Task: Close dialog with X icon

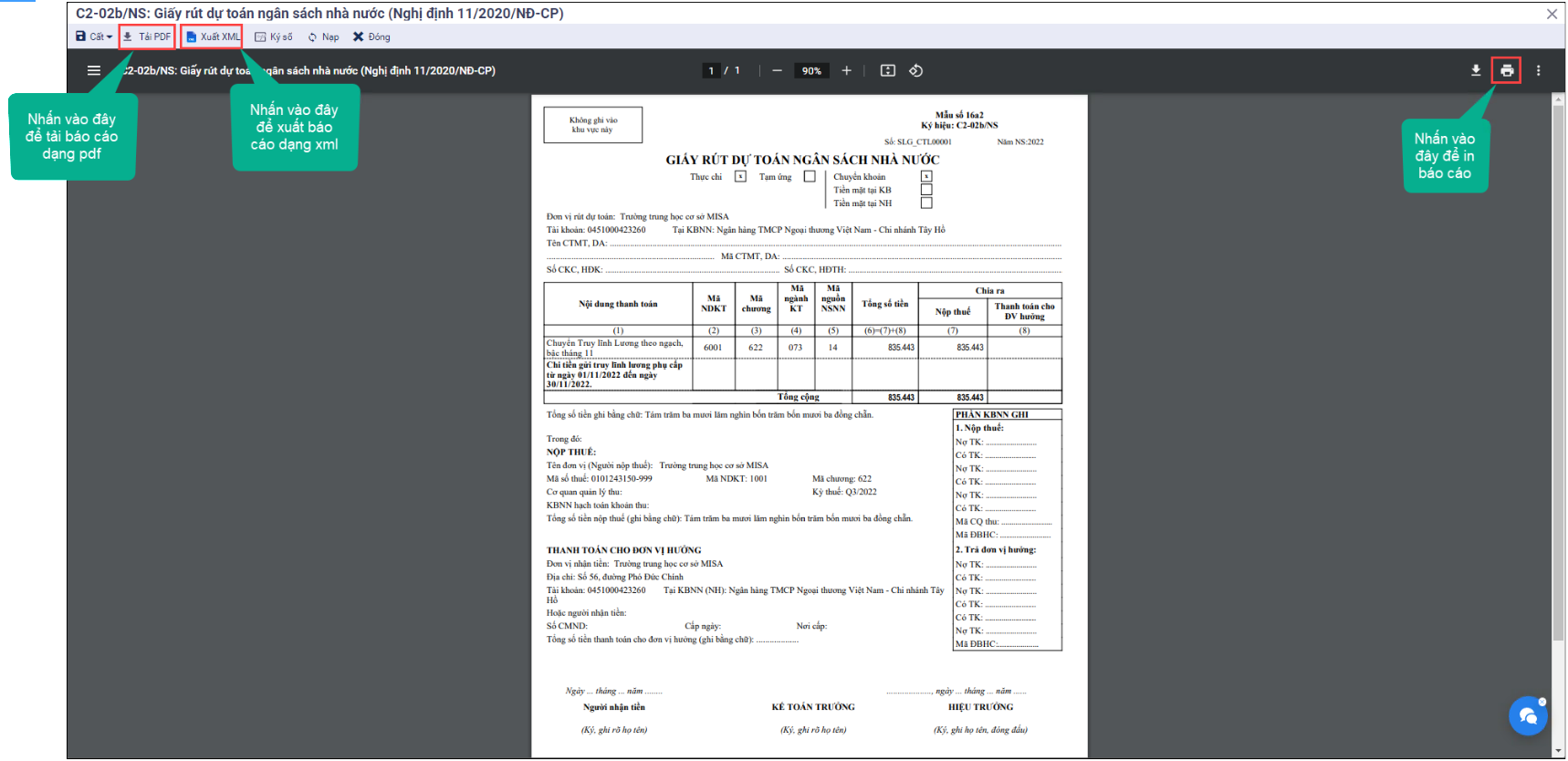Action: pyautogui.click(x=1552, y=14)
